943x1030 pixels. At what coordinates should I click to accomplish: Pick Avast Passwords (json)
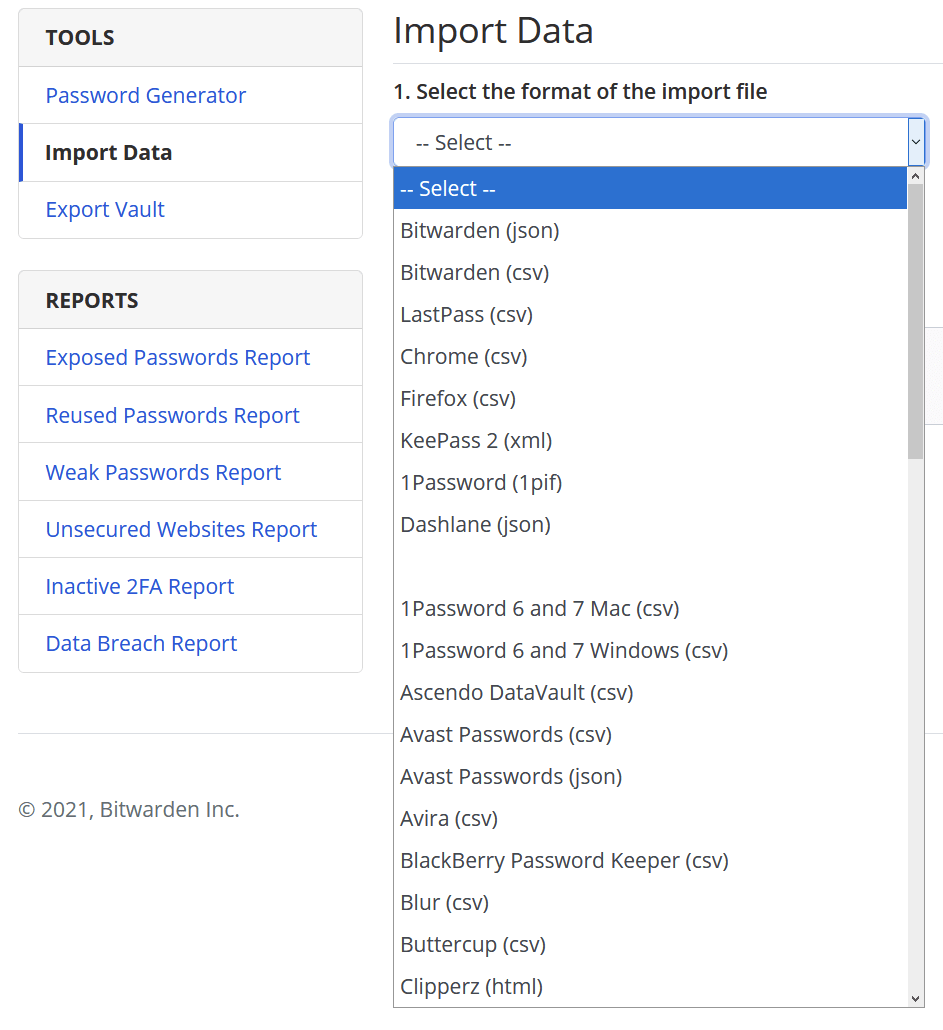650,777
